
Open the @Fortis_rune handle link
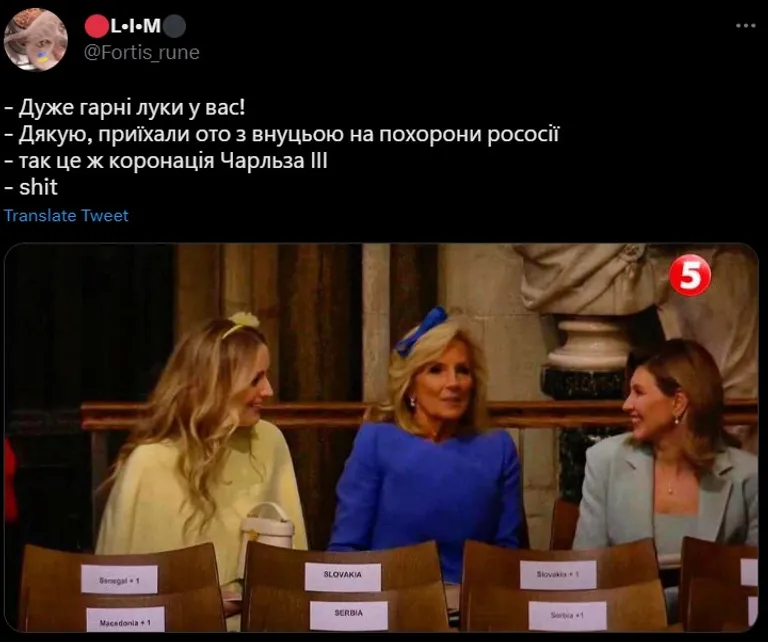click(142, 52)
